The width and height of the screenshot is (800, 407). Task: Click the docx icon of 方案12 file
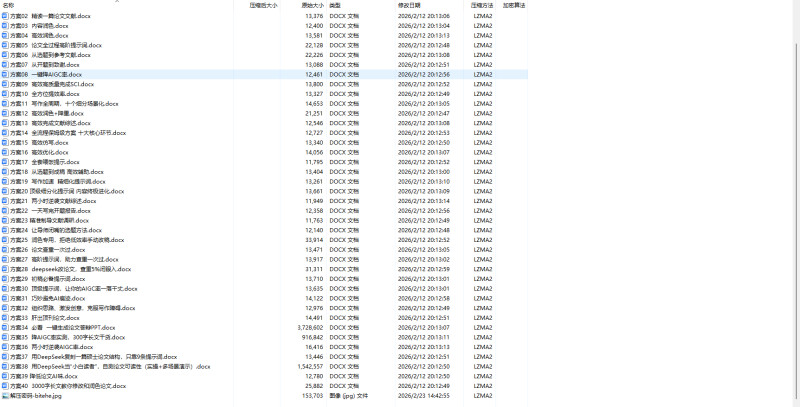pyautogui.click(x=5, y=113)
